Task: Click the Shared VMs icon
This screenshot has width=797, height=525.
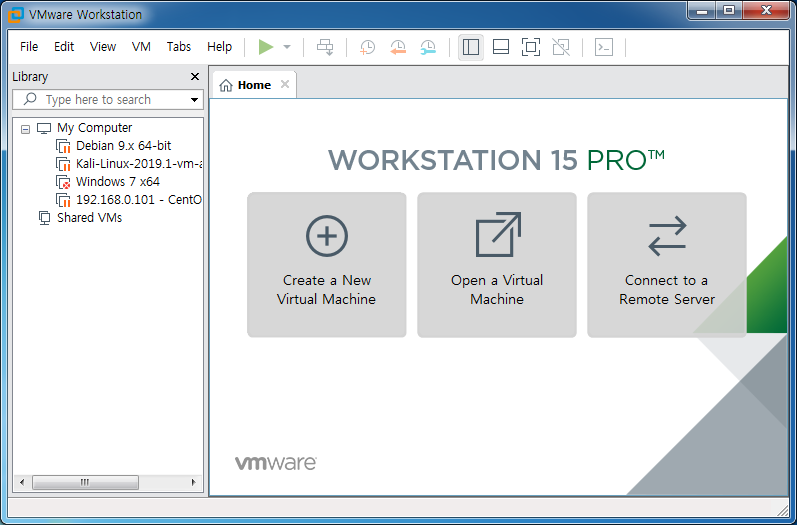Action: tap(45, 218)
